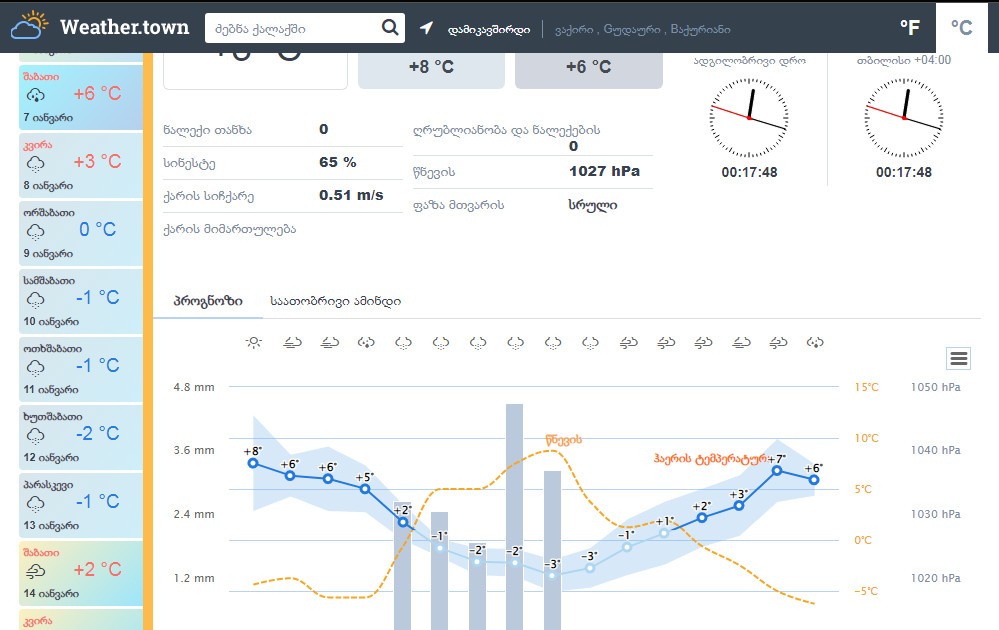Click the 1020 hPa axis label
The image size is (999, 630).
pyautogui.click(x=935, y=578)
